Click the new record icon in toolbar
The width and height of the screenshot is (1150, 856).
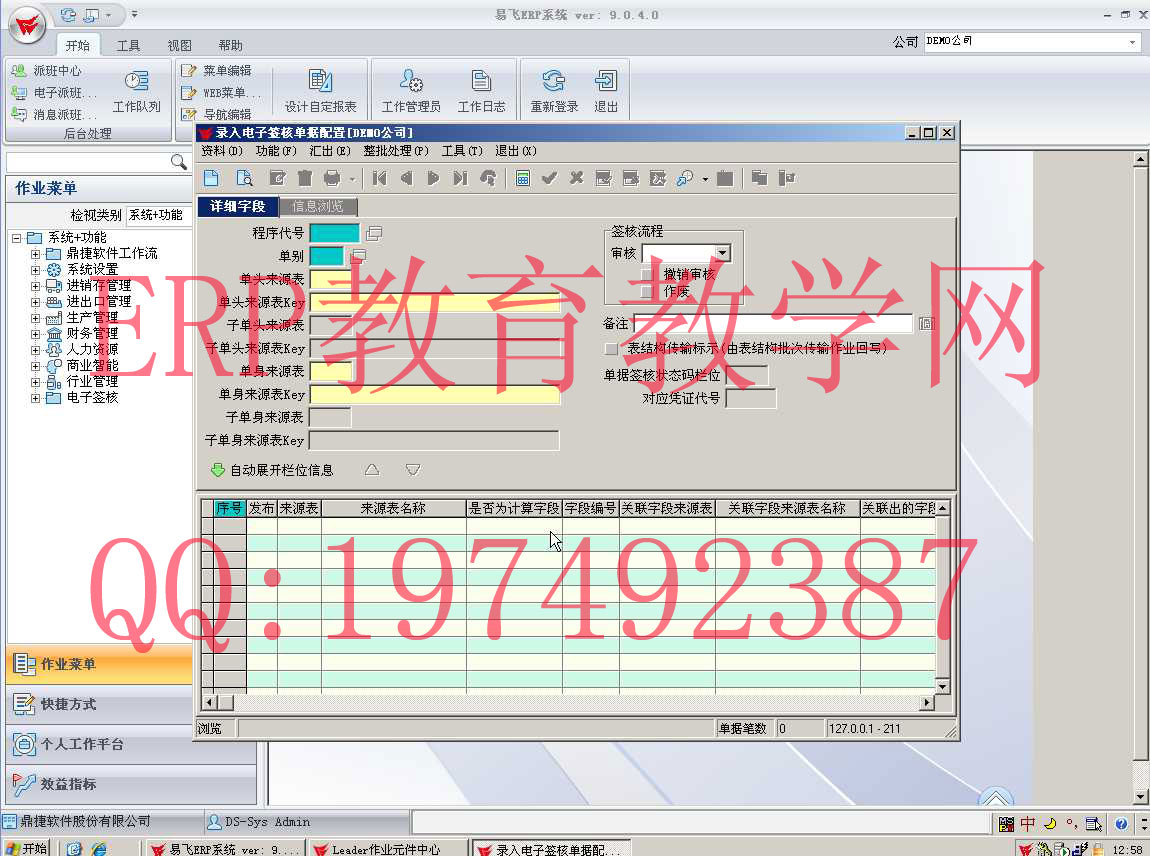point(211,178)
